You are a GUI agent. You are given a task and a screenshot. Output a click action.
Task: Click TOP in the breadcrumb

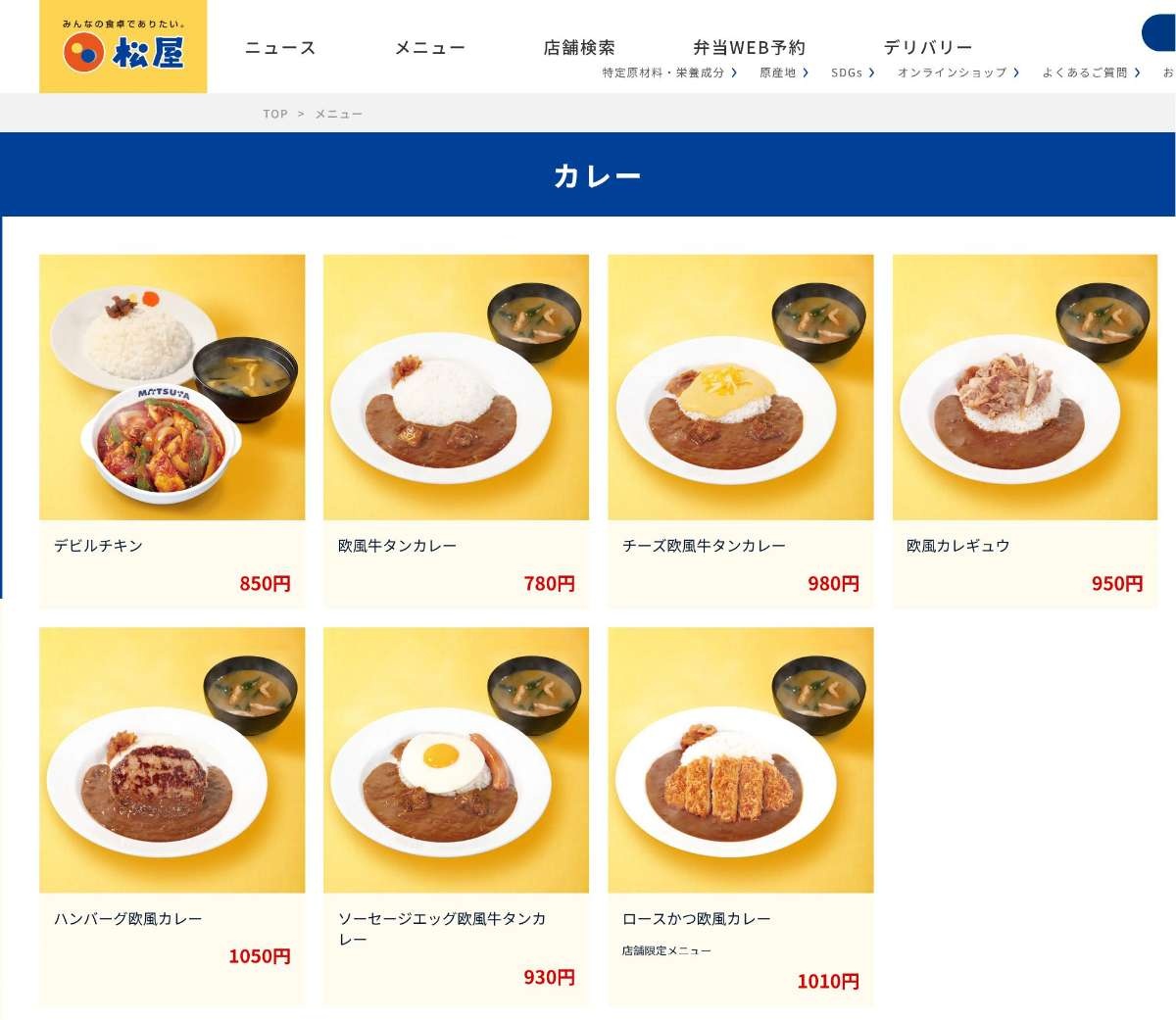point(275,114)
